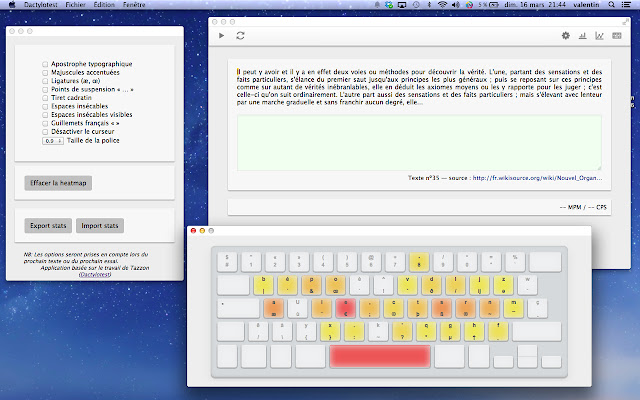The height and width of the screenshot is (400, 640).
Task: Open Notification Center list icon
Action: coord(625,4)
